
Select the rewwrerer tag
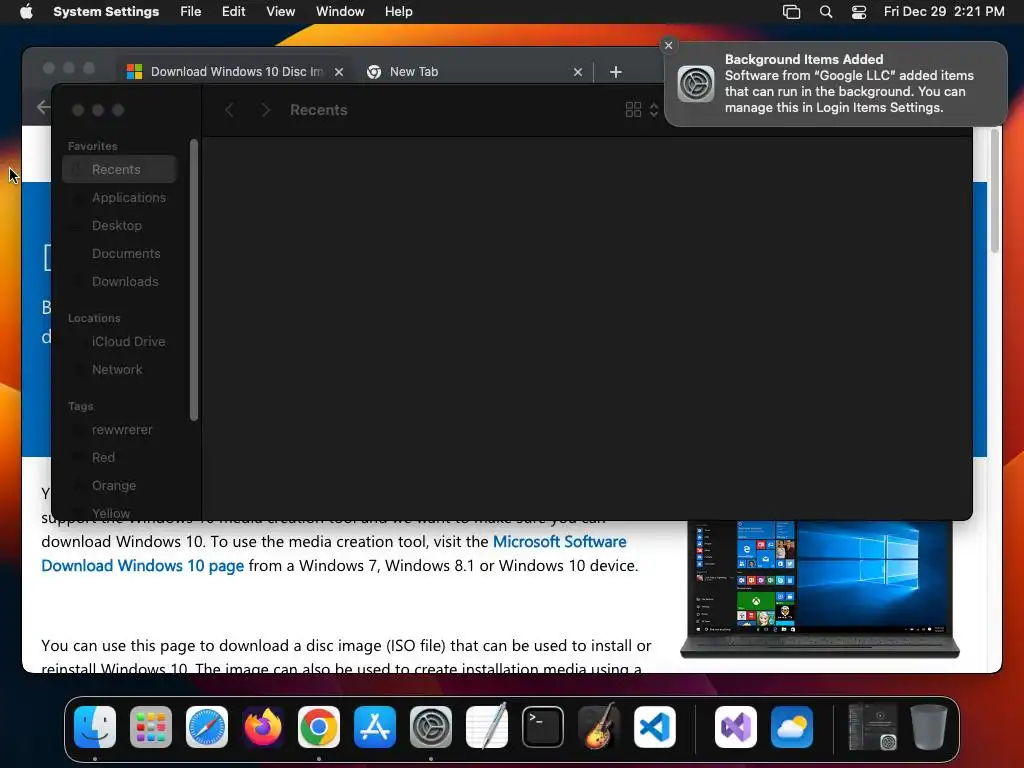(120, 430)
